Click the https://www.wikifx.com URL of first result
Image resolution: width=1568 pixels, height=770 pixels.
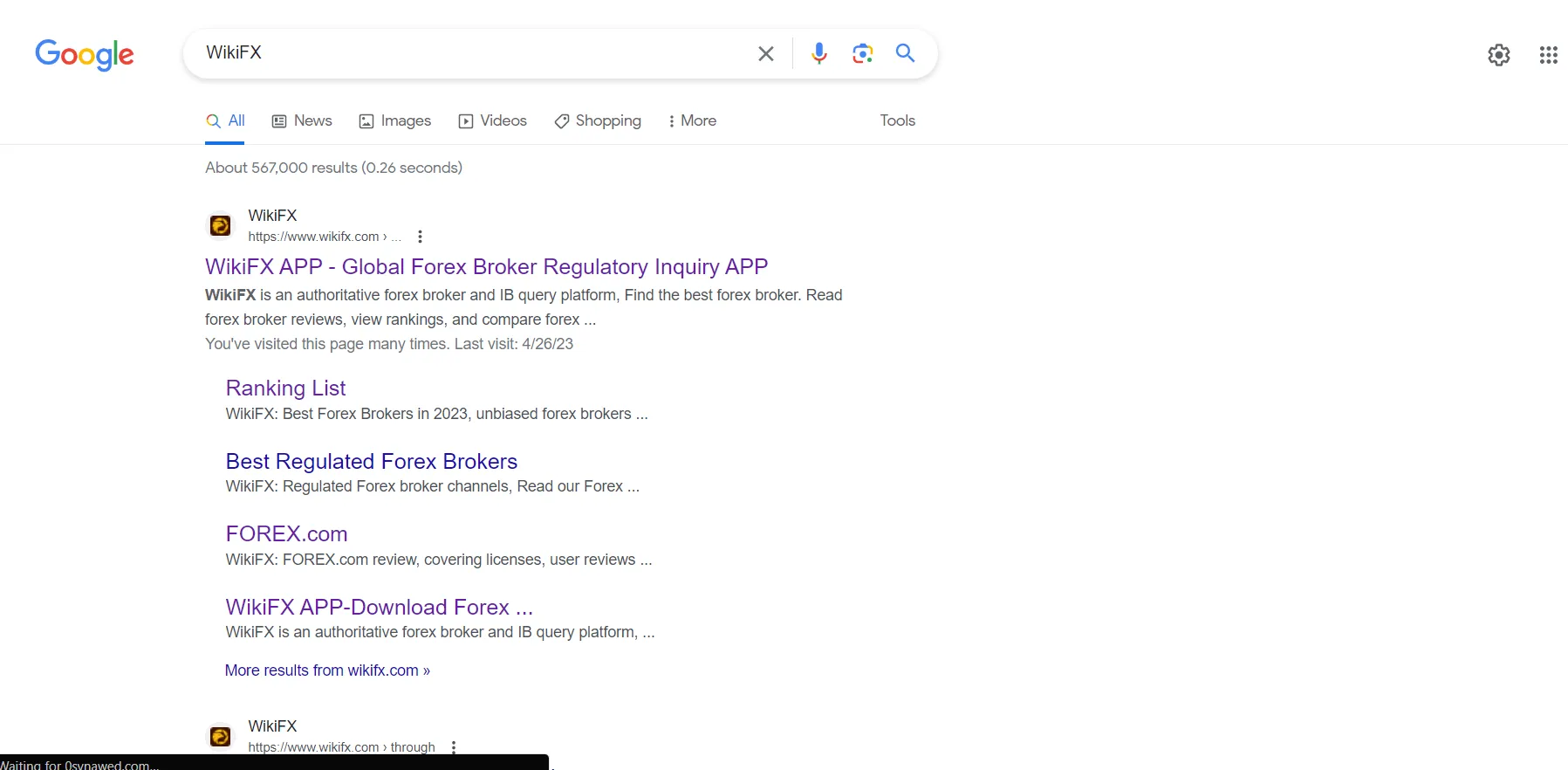325,237
